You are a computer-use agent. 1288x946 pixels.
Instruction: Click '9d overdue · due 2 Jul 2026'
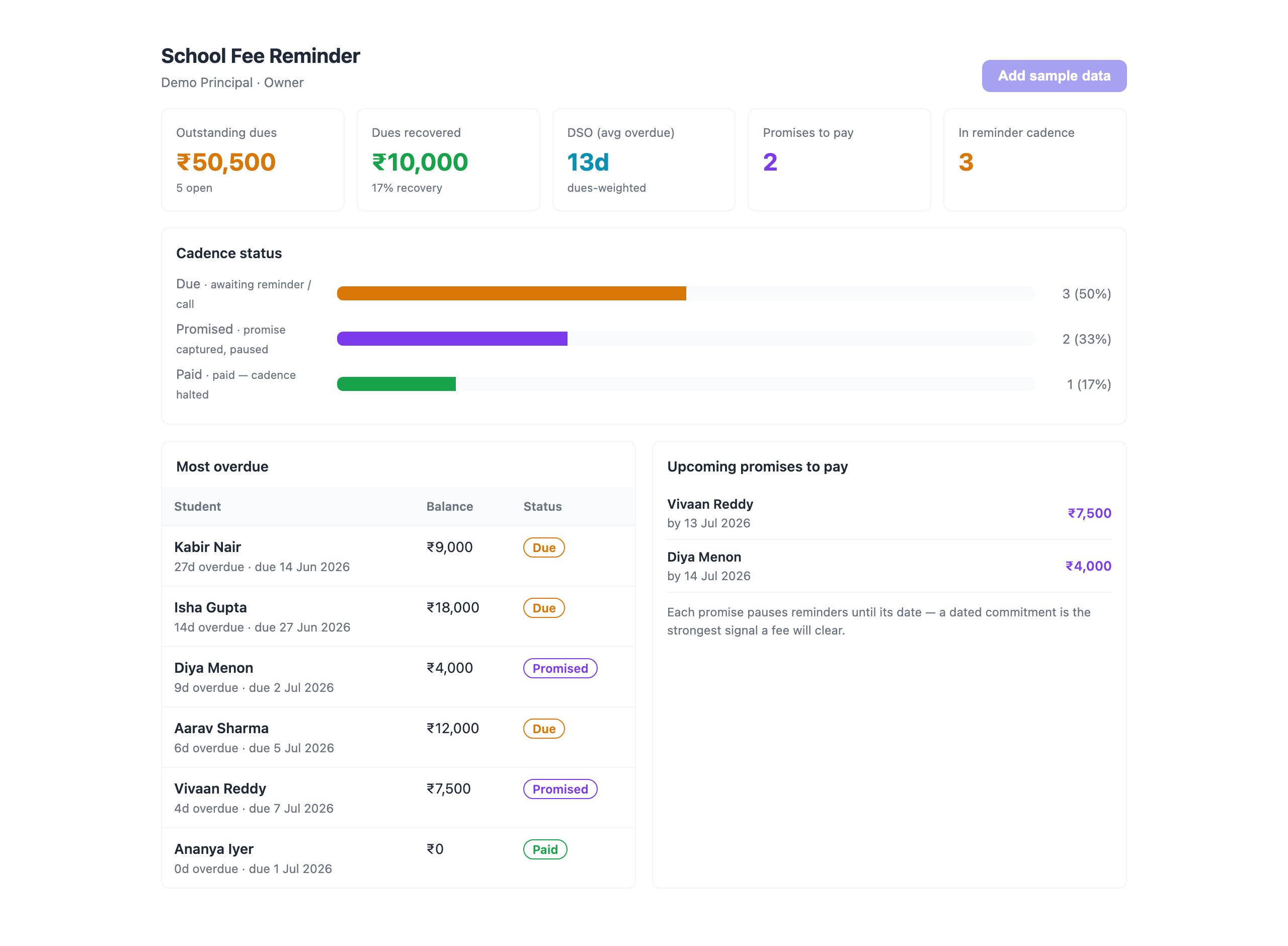pyautogui.click(x=254, y=688)
